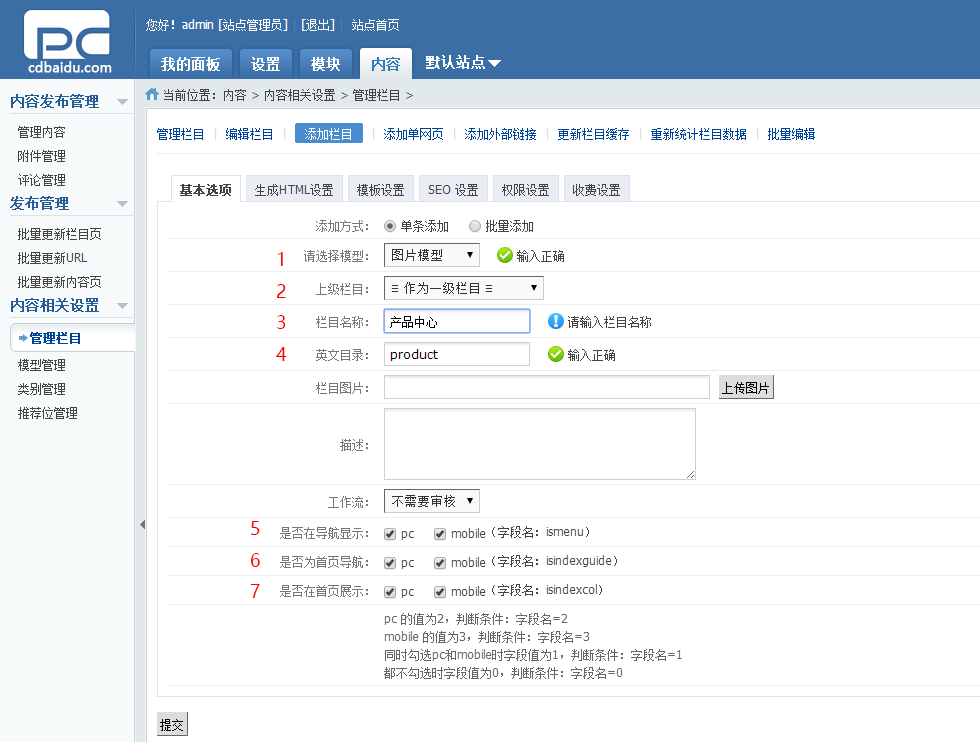Click the 退出 logout link
The width and height of the screenshot is (980, 742).
click(318, 25)
